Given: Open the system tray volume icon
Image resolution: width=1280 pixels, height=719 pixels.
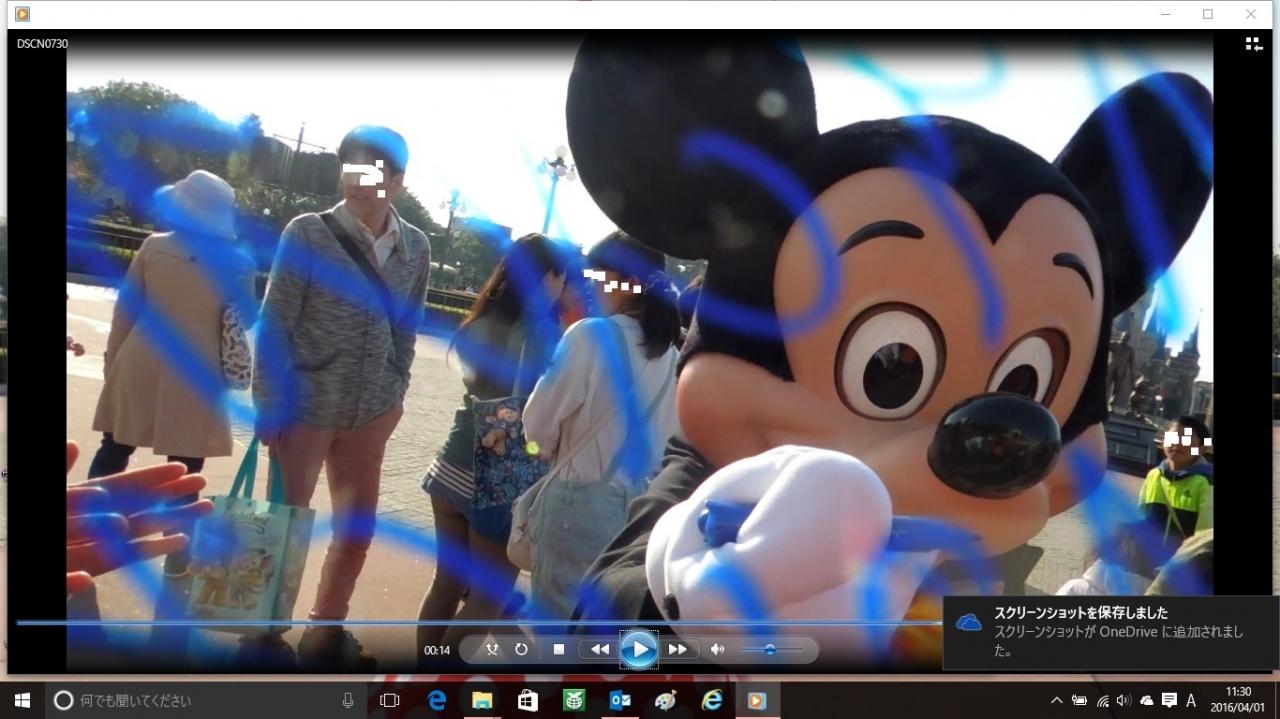Looking at the screenshot, I should (x=1124, y=701).
